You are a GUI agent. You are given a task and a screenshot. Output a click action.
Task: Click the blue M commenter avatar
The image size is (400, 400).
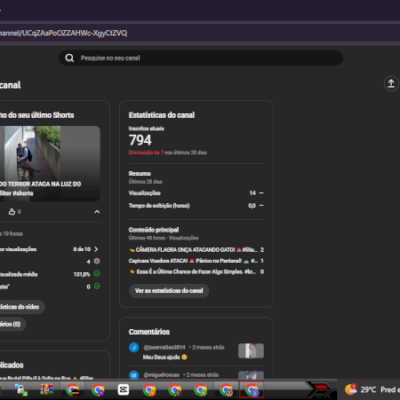point(134,375)
